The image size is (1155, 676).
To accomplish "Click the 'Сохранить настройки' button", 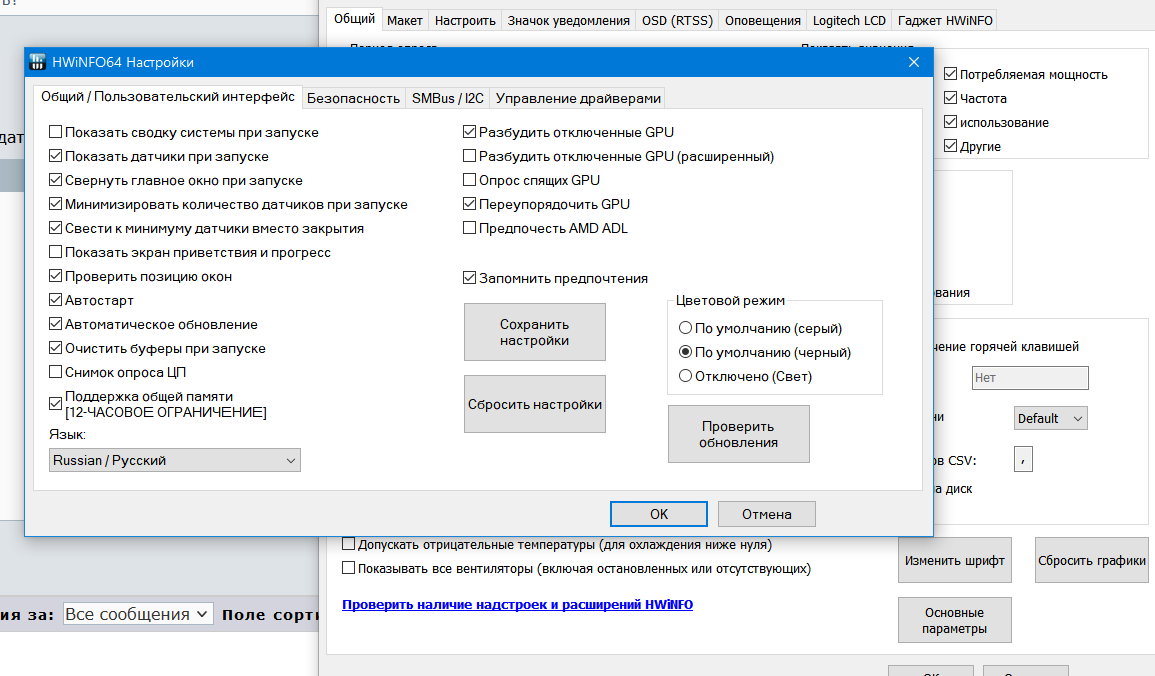I will (535, 332).
